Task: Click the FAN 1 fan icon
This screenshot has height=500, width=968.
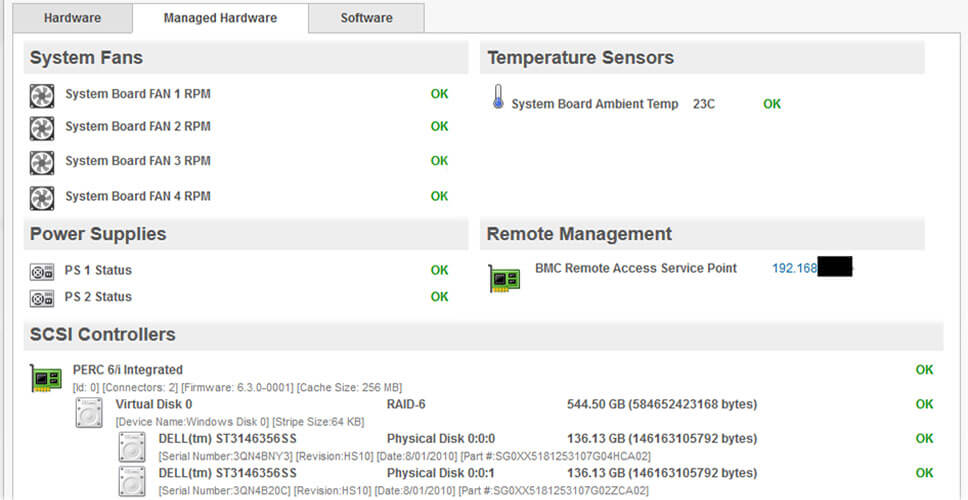Action: 42,96
